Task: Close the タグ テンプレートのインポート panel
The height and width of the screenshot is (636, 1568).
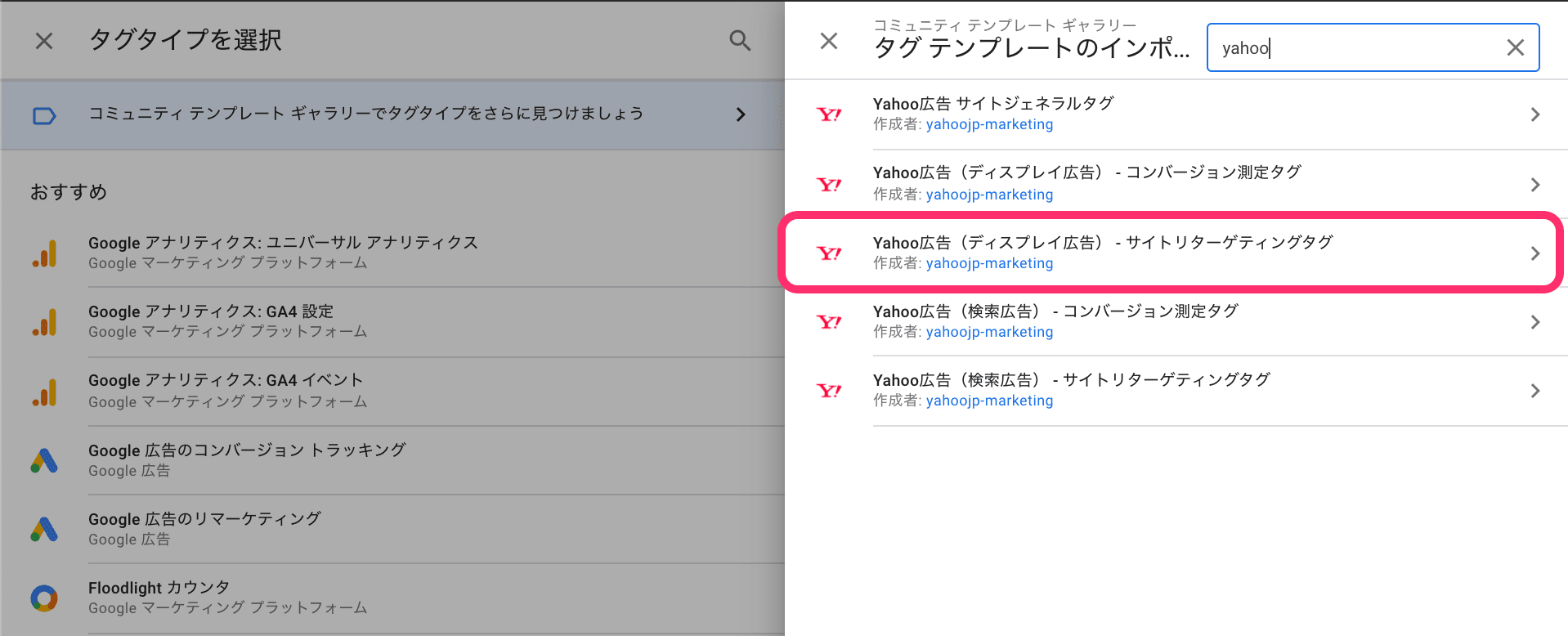Action: [829, 41]
